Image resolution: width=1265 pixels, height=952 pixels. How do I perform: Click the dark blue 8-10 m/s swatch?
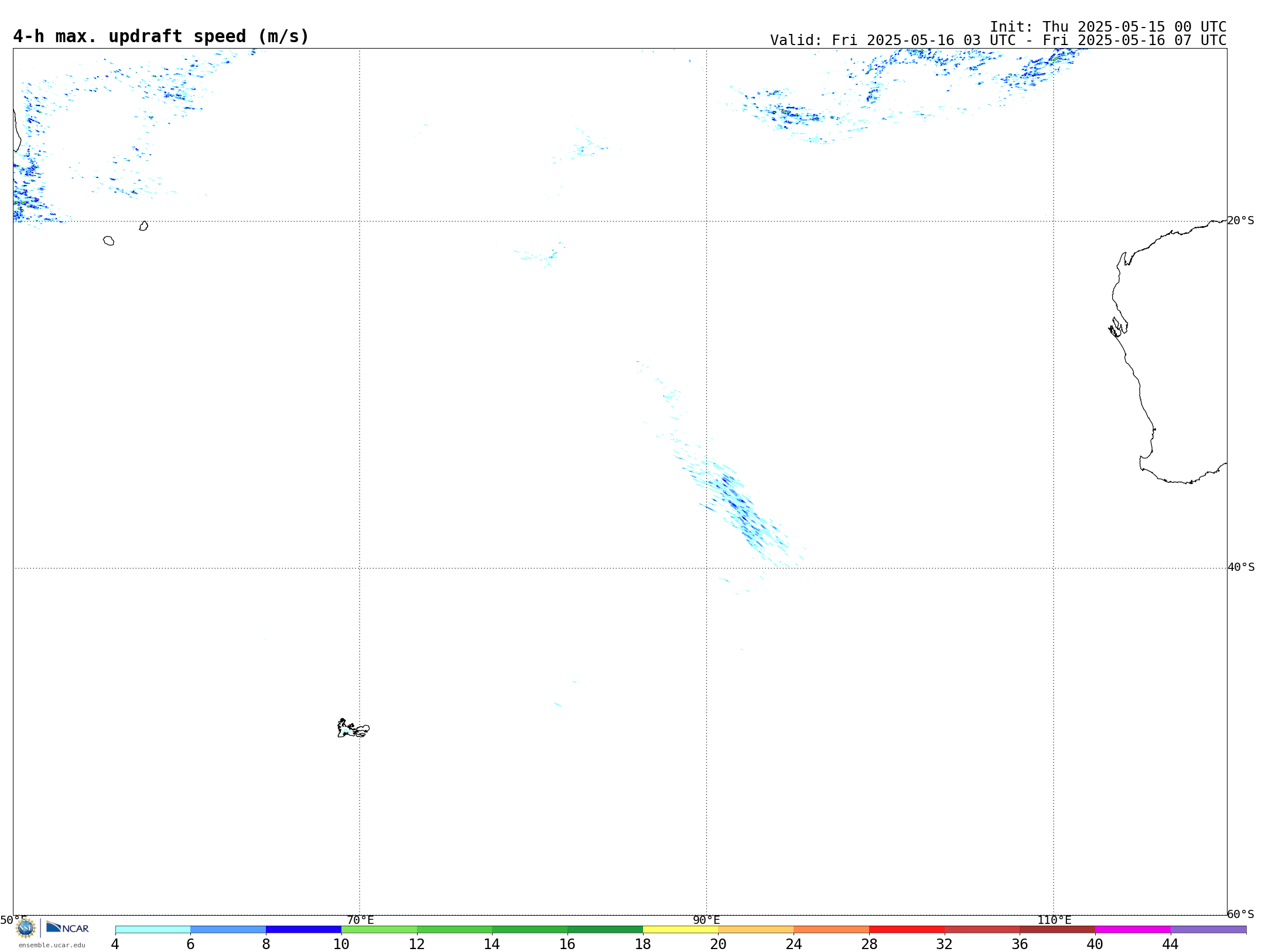pyautogui.click(x=304, y=930)
